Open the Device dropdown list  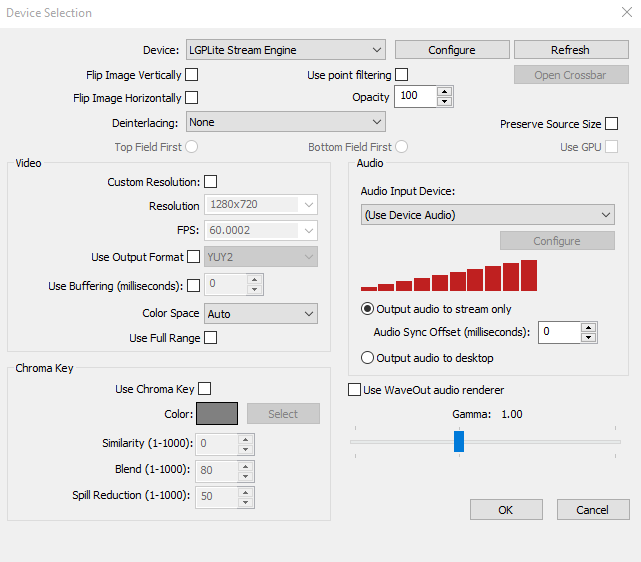tap(286, 50)
